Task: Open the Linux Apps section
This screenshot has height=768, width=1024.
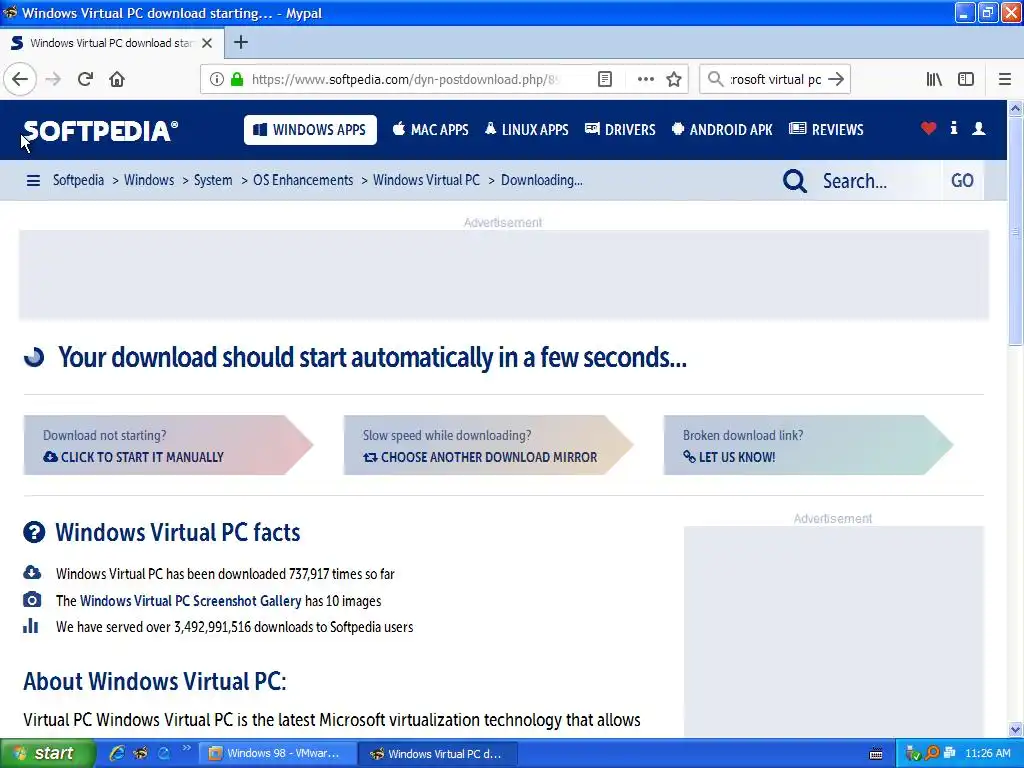Action: point(526,130)
